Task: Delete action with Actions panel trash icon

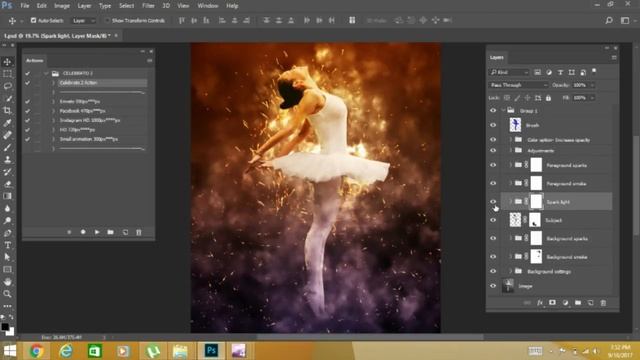Action: pos(139,232)
